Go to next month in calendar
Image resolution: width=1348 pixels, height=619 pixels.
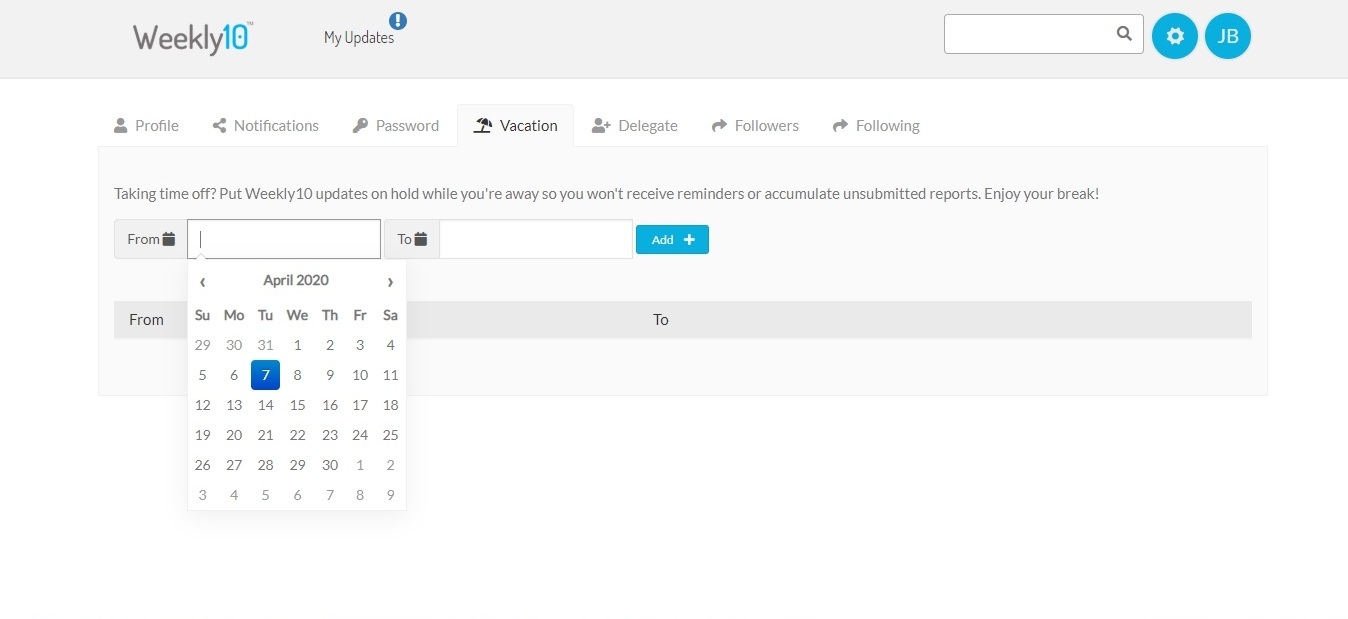click(390, 281)
